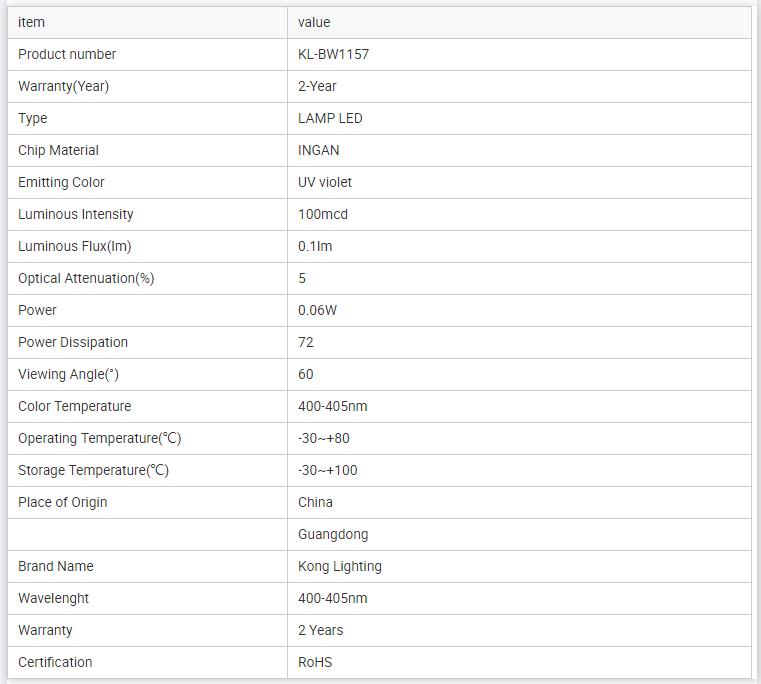Click the "Product number" label cell
The width and height of the screenshot is (761, 684).
tap(67, 54)
